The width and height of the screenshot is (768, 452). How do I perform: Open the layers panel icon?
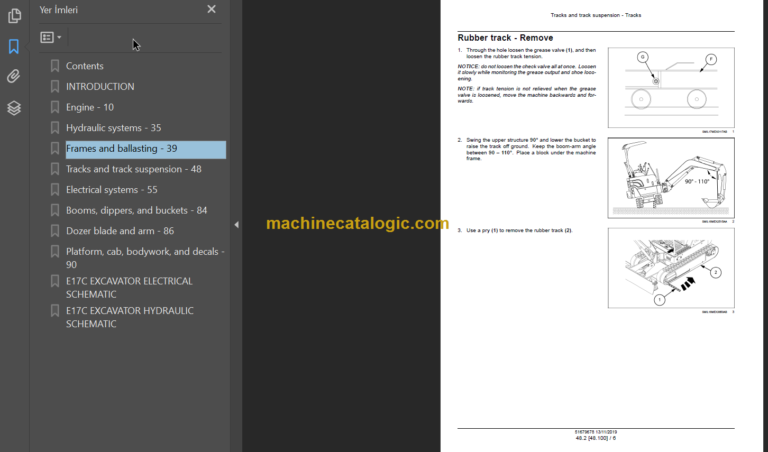(x=14, y=108)
